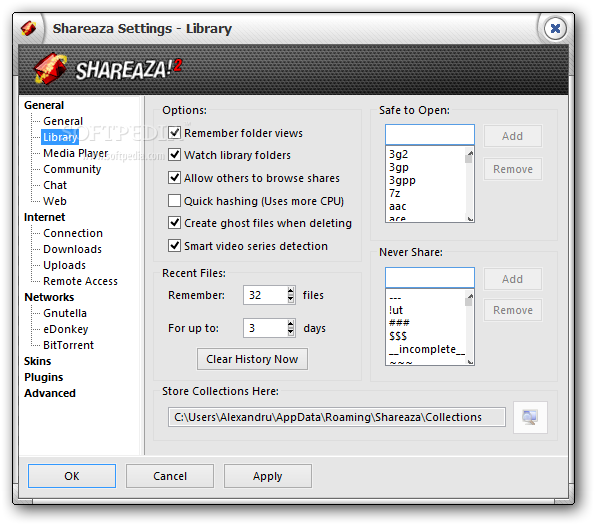Click up arrow in Never Share list
The height and width of the screenshot is (525, 595).
coord(470,296)
